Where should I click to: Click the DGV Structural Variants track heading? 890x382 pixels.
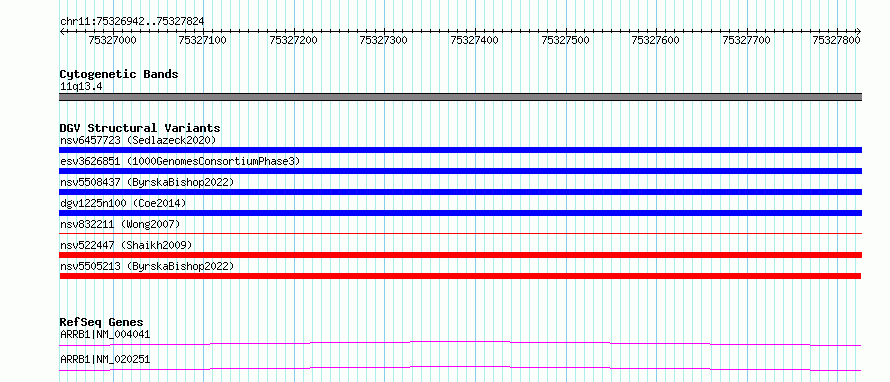click(x=140, y=128)
